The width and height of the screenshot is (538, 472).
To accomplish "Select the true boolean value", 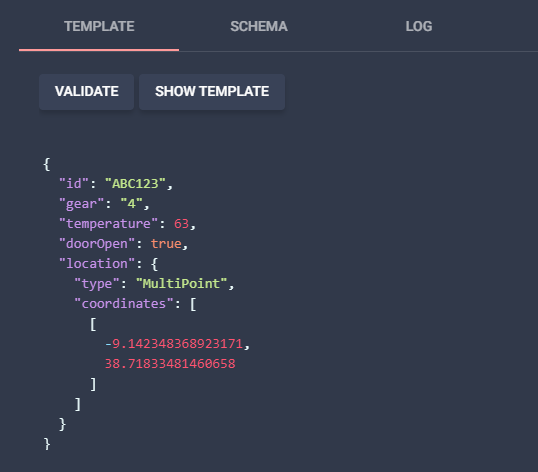I will (166, 244).
